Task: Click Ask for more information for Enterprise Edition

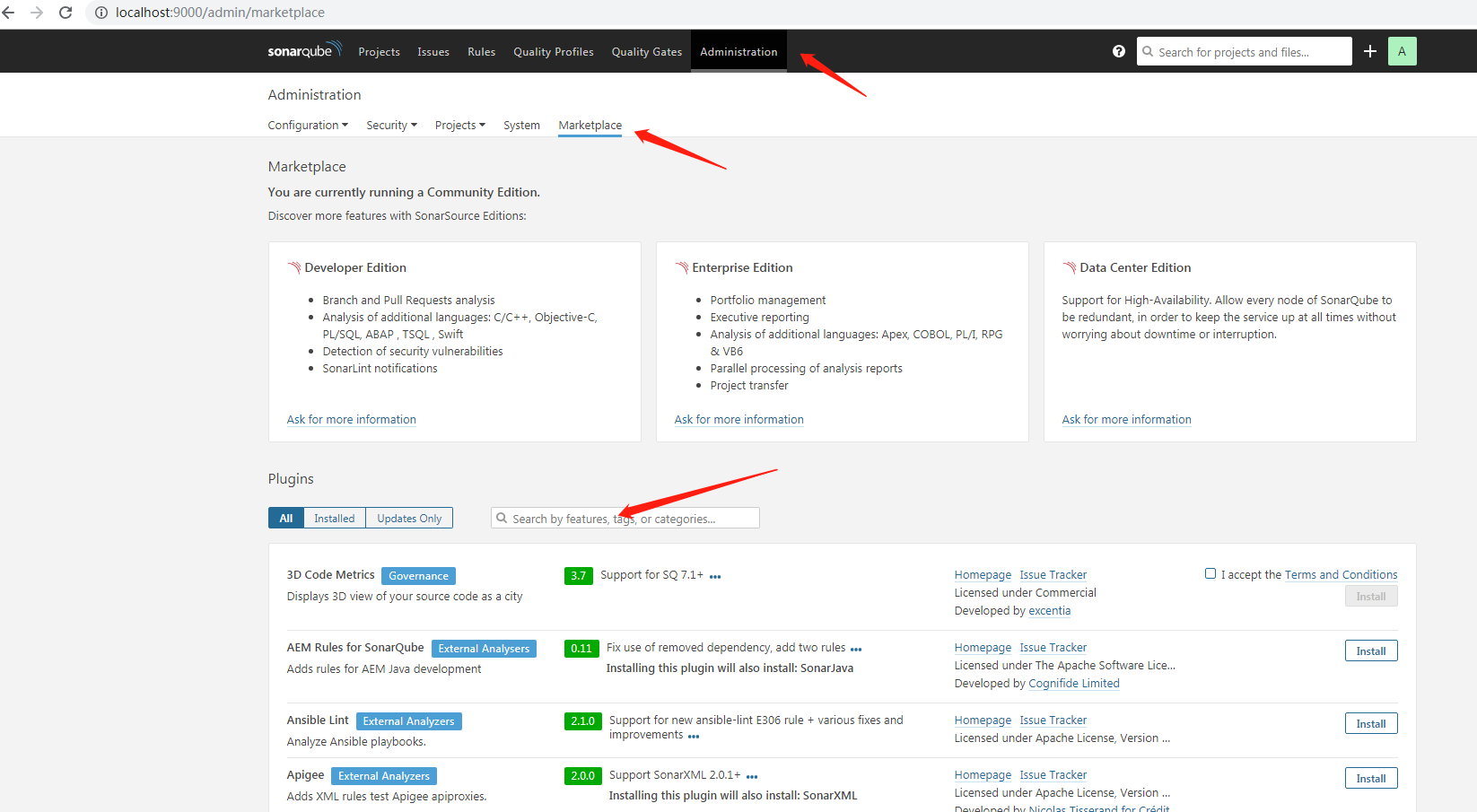Action: click(x=739, y=419)
